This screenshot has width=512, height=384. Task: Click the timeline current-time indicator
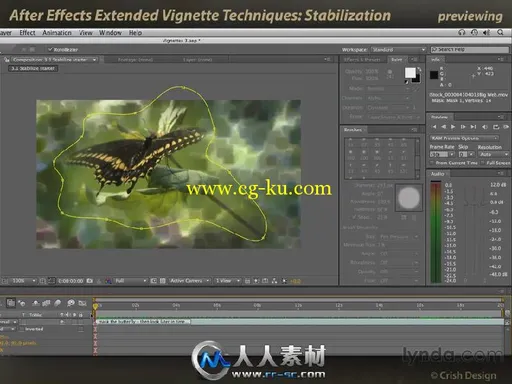coord(95,306)
